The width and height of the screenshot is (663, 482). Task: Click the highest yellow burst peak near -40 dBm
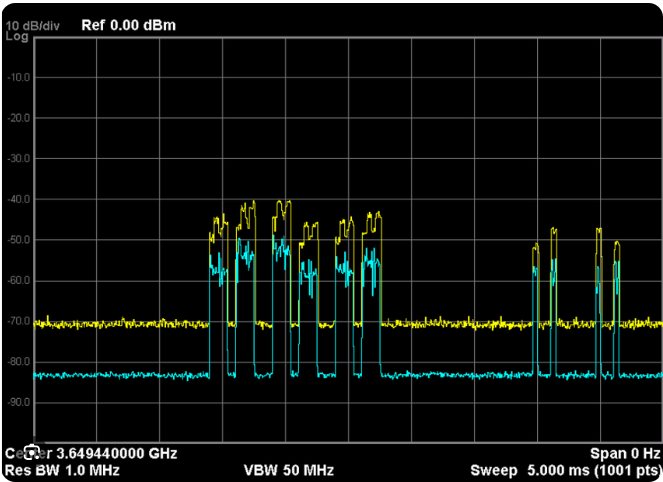pos(254,202)
